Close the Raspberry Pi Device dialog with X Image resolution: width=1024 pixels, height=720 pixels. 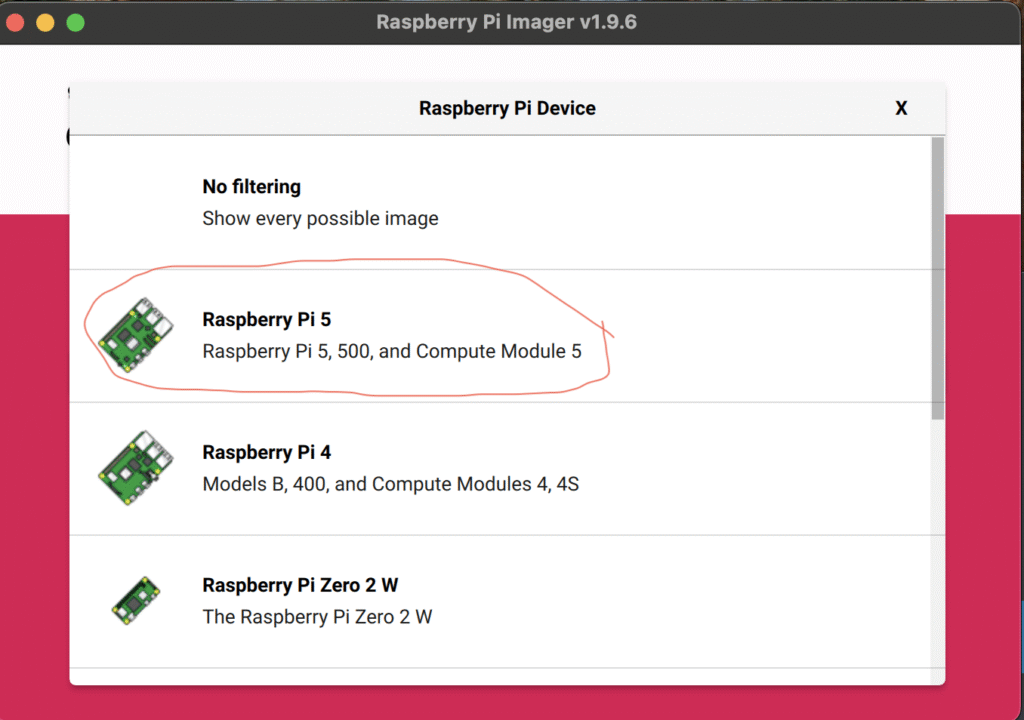[901, 108]
